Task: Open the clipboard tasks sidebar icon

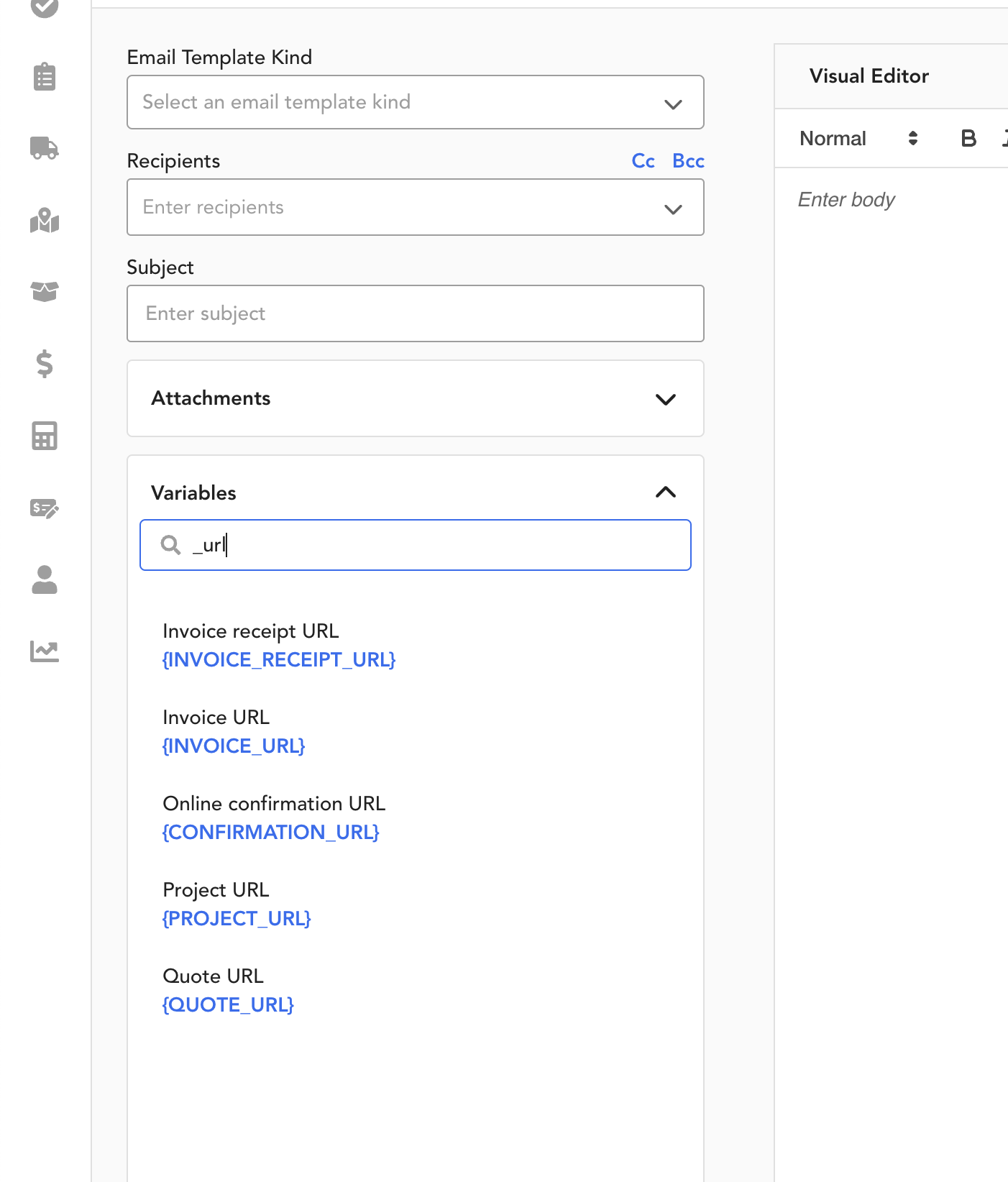Action: tap(45, 76)
